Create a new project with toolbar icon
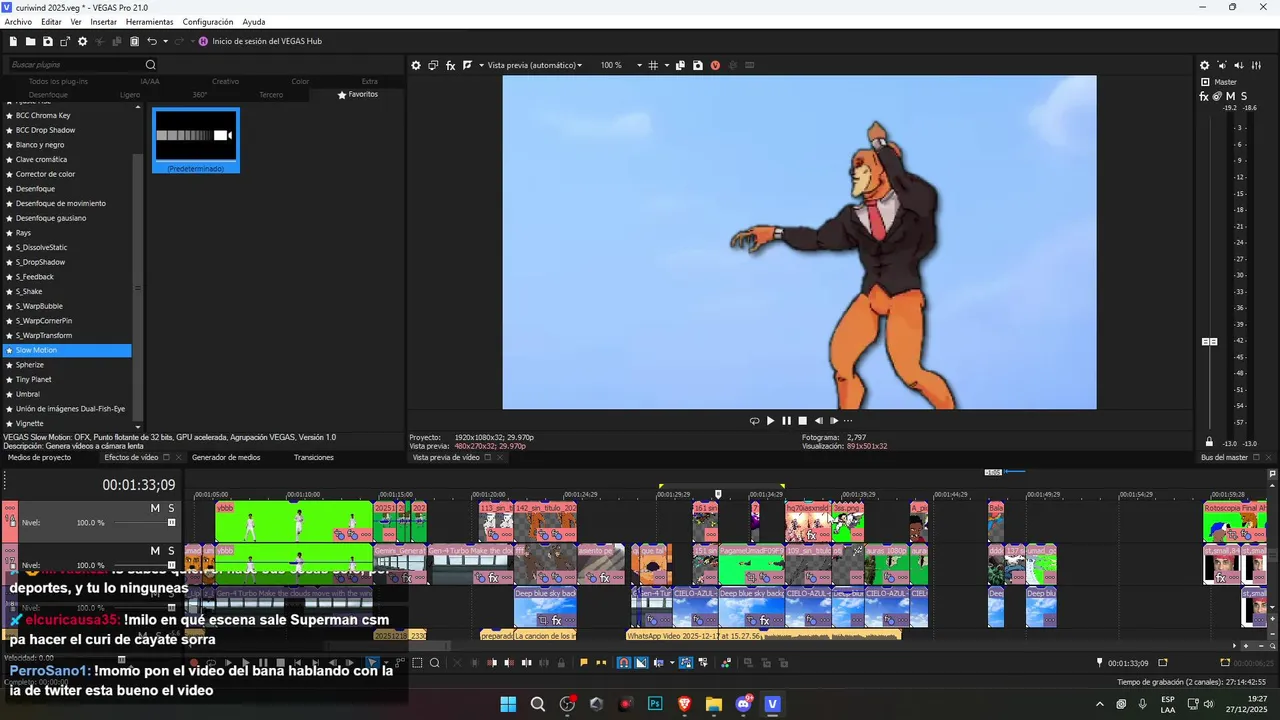This screenshot has height=720, width=1280. tap(13, 41)
